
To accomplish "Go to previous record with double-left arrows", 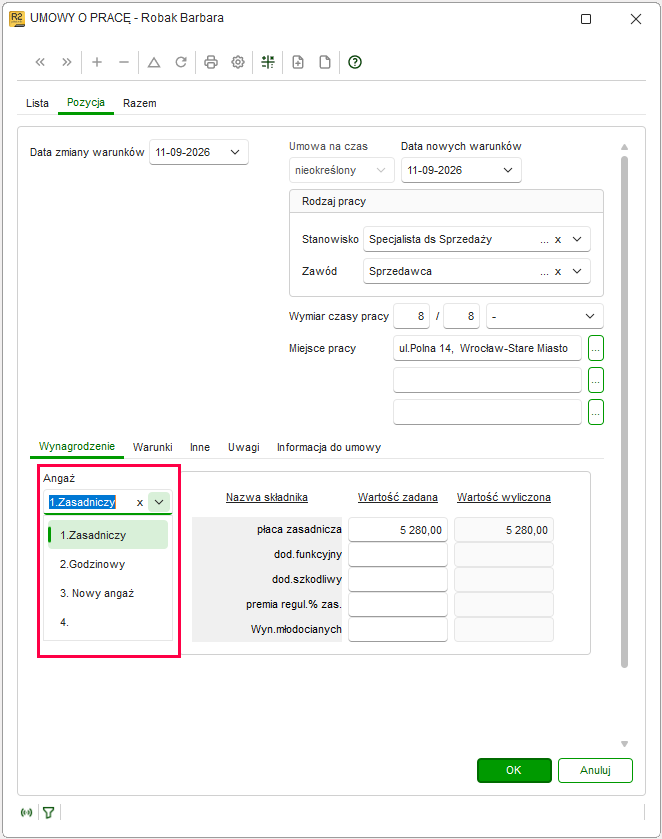I will click(40, 62).
